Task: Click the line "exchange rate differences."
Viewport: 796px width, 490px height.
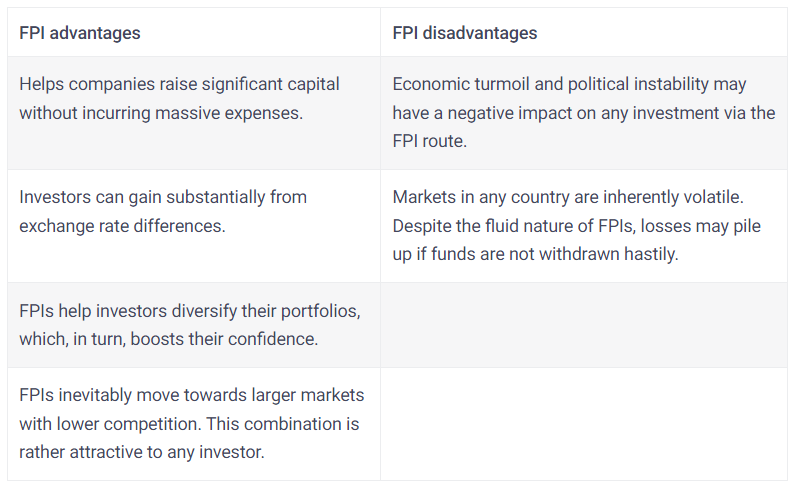Action: [122, 225]
